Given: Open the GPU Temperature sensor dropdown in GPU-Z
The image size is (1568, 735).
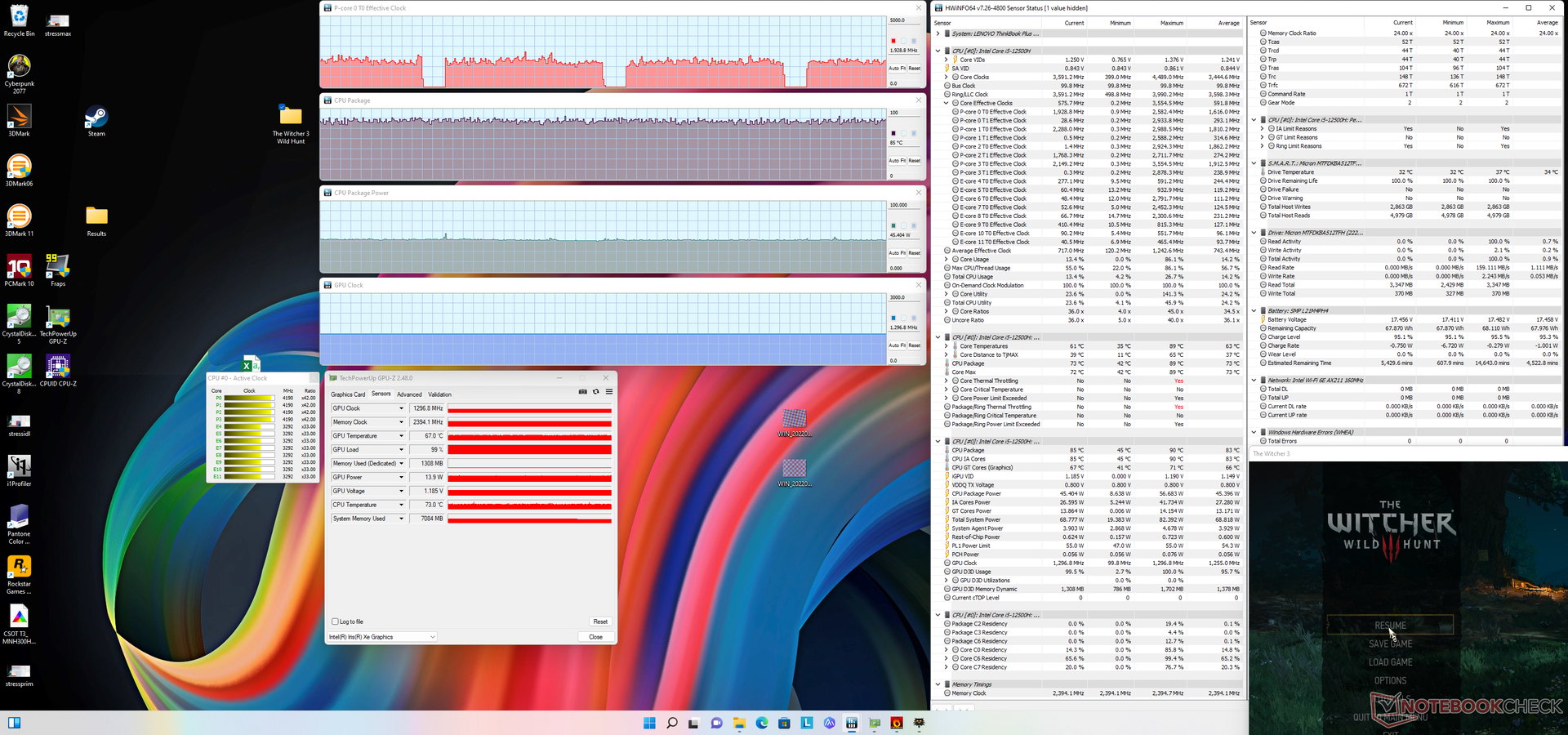Looking at the screenshot, I should [x=401, y=436].
